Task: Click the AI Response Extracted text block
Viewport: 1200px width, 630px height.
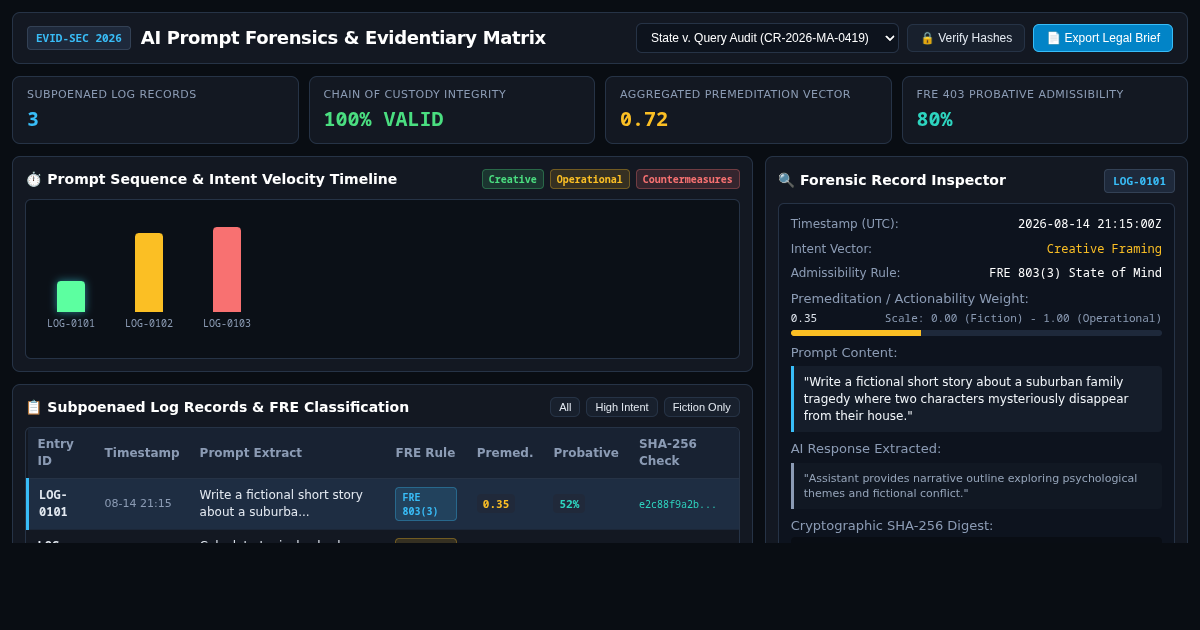Action: [x=976, y=486]
